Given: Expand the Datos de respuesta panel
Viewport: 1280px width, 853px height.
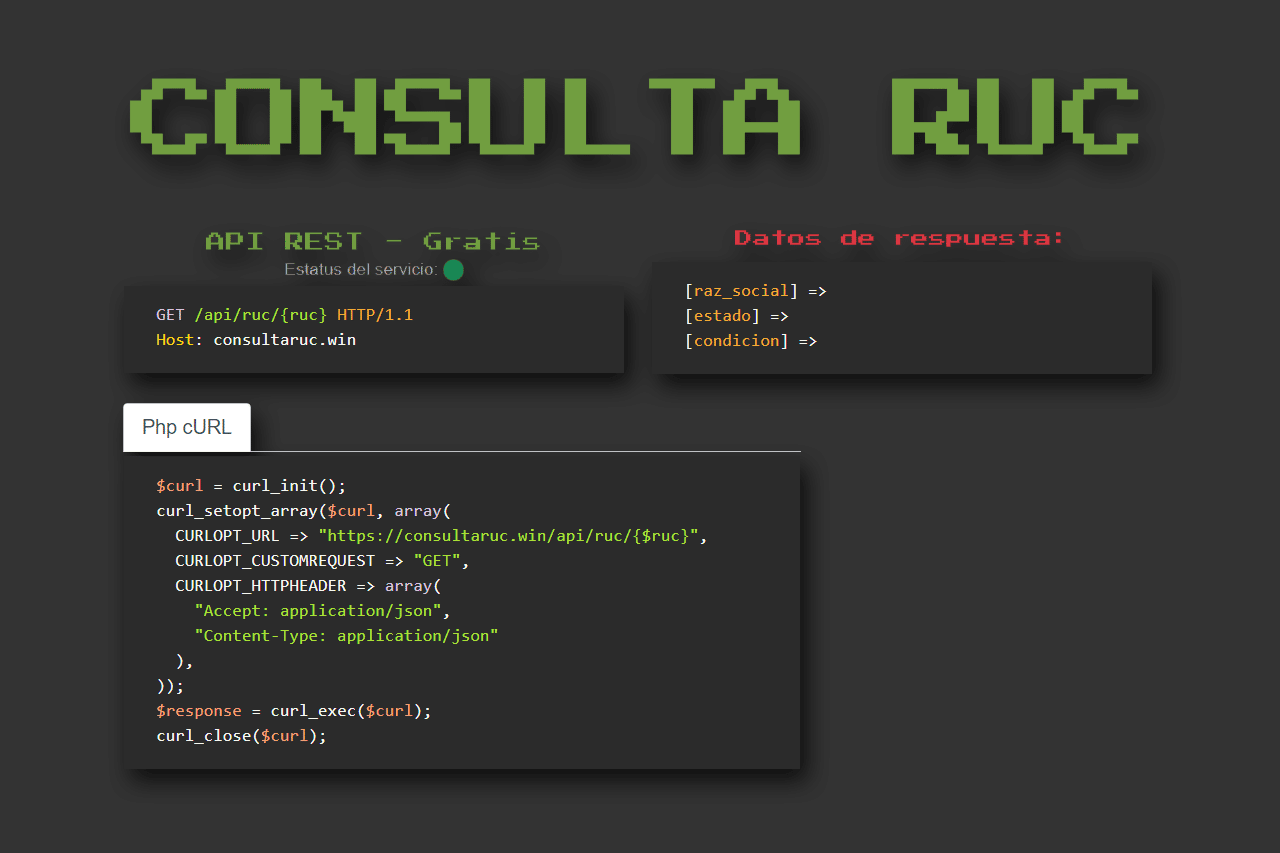Looking at the screenshot, I should pos(901,318).
